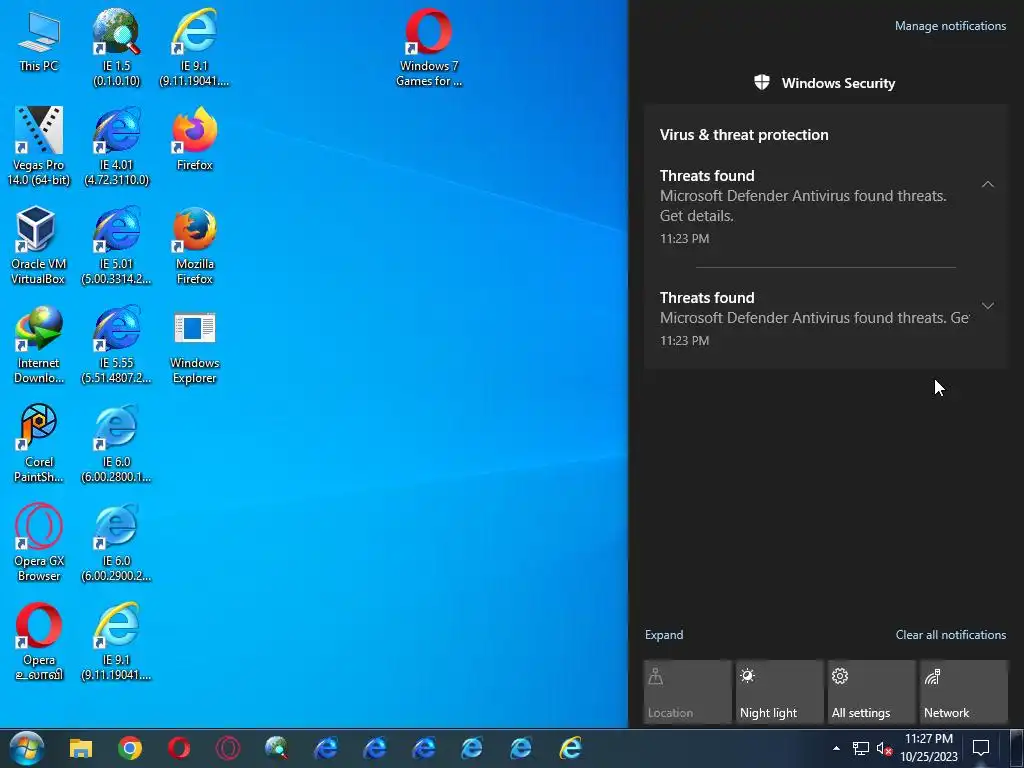
Task: Show hidden system tray icons
Action: pyautogui.click(x=837, y=748)
